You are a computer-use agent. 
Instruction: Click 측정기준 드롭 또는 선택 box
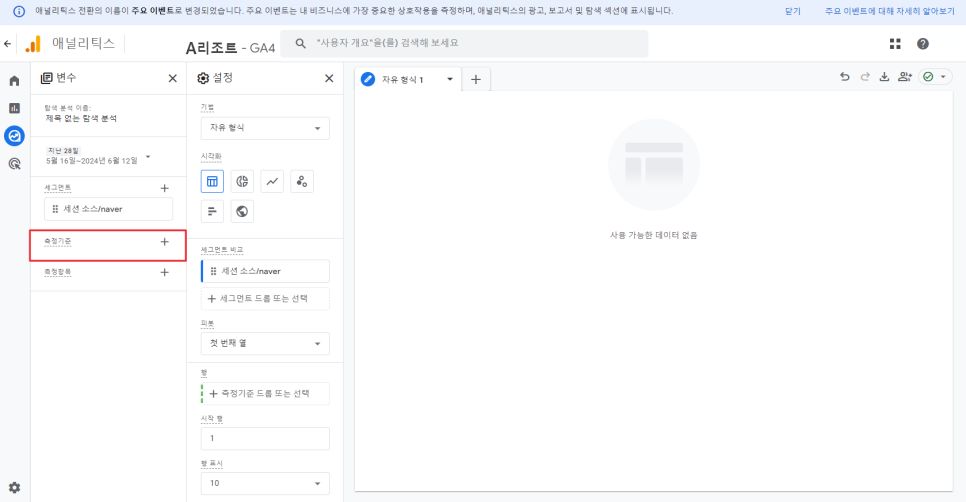(x=265, y=394)
